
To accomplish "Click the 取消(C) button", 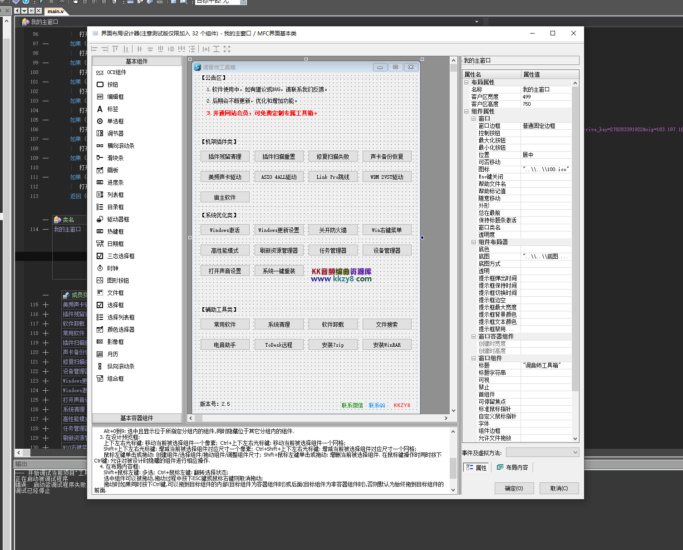I will 557,488.
